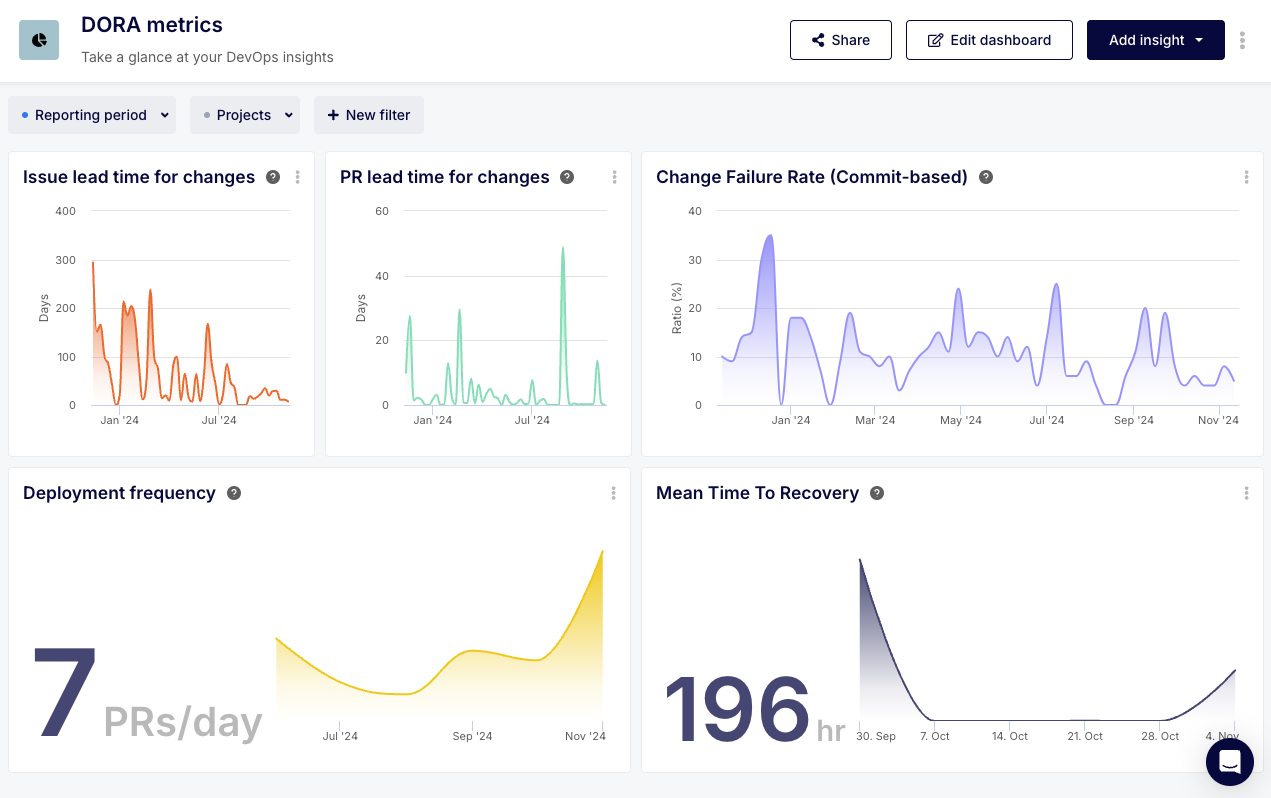Viewport: 1271px width, 798px height.
Task: Expand the Projects filter dropdown
Action: click(245, 115)
